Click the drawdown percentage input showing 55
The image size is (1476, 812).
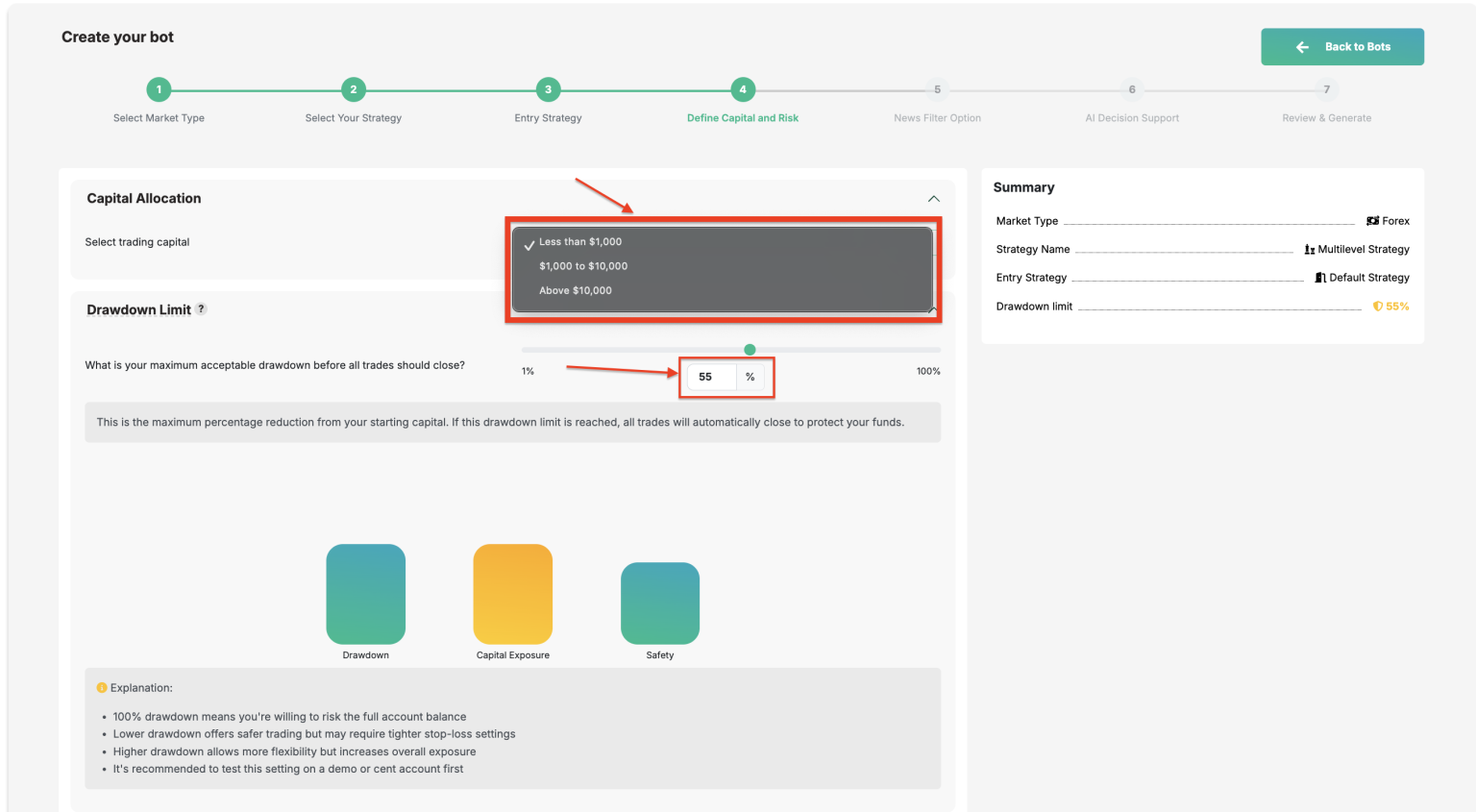(712, 377)
